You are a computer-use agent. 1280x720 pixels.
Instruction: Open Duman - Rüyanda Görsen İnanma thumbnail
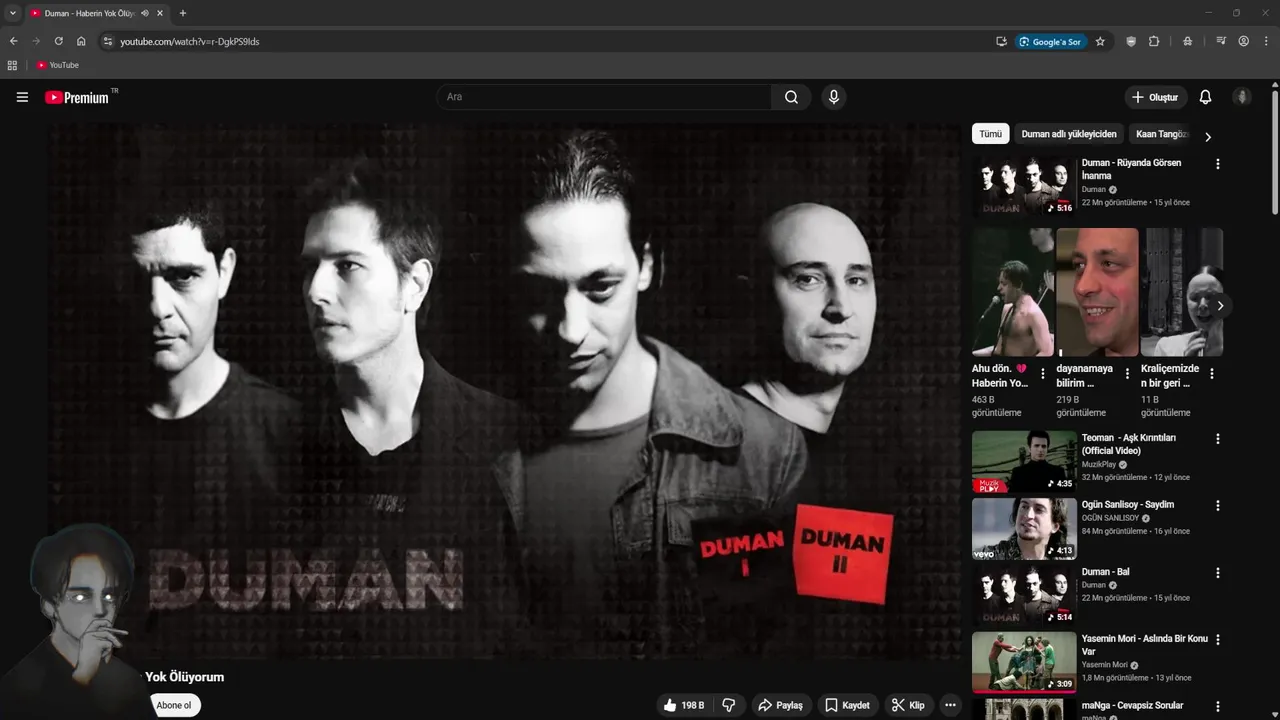point(1024,186)
